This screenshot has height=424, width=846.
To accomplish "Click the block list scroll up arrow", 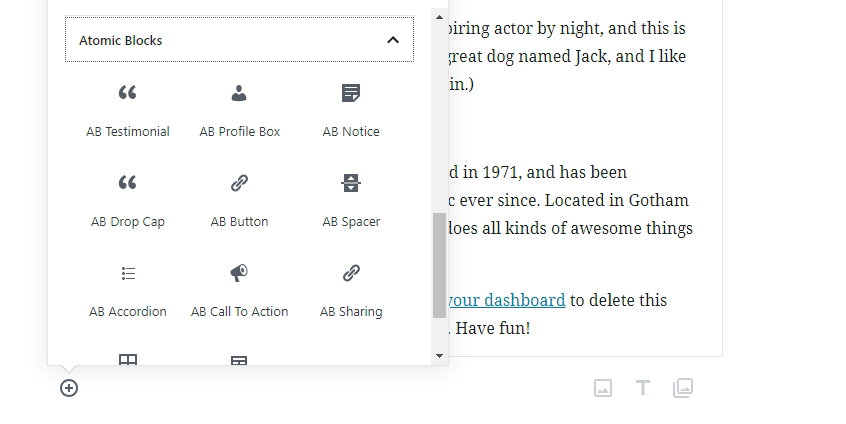I will (439, 17).
